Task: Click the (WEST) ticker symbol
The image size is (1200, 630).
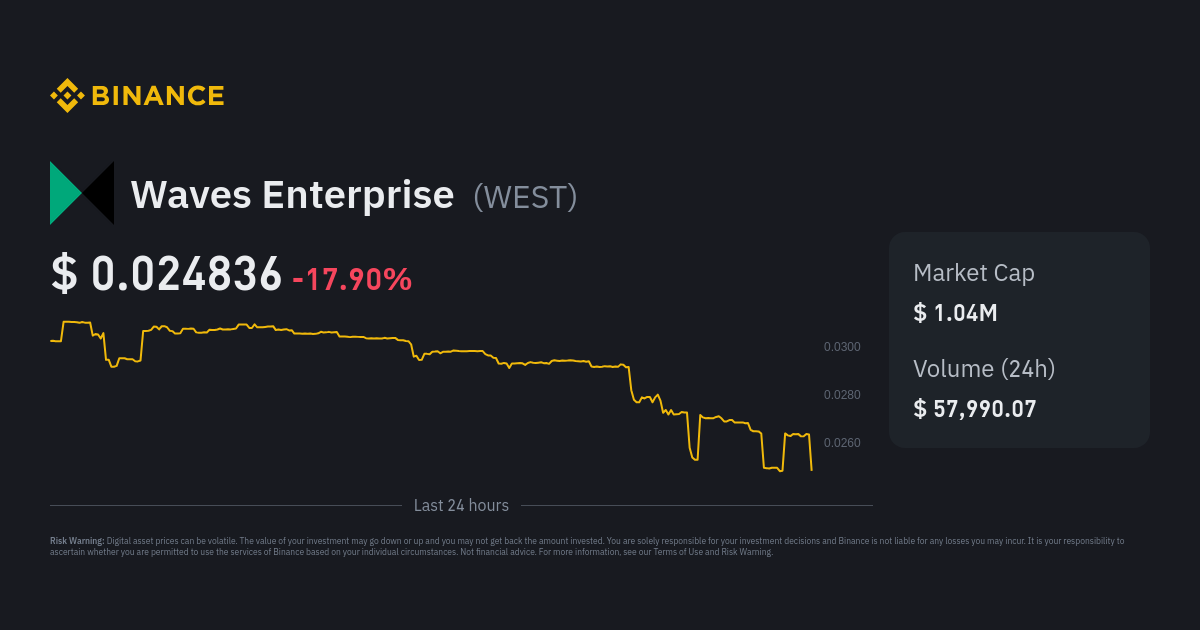Action: 525,196
